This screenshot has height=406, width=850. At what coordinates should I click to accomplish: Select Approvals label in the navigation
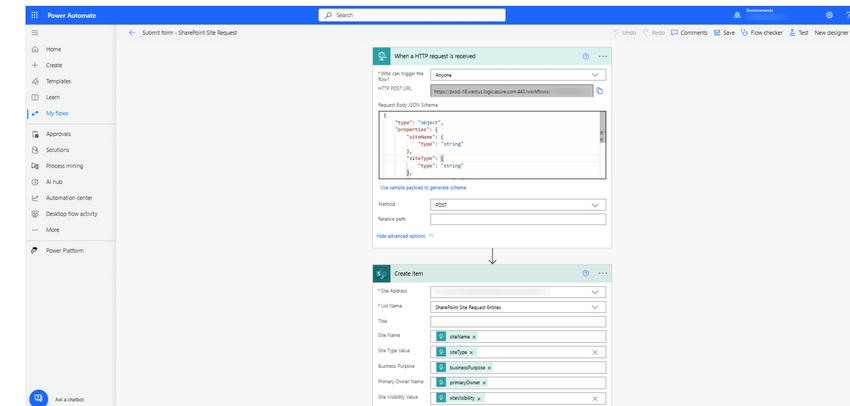tap(59, 134)
